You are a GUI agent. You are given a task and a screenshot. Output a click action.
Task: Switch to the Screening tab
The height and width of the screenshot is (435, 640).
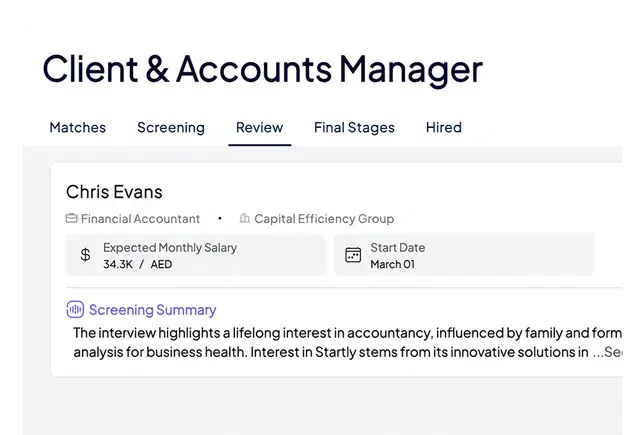171,128
